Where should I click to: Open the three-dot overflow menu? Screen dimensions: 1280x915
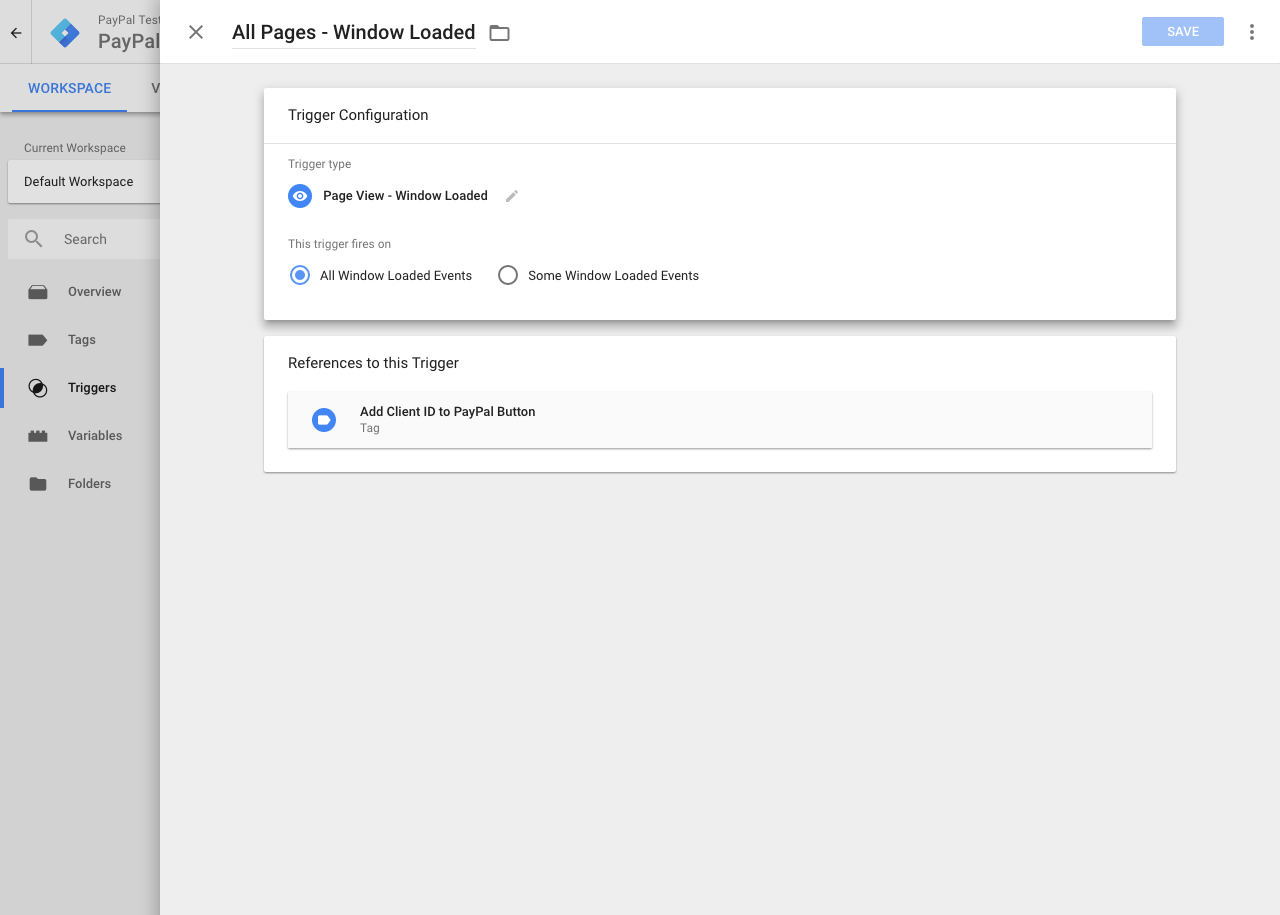[x=1252, y=31]
